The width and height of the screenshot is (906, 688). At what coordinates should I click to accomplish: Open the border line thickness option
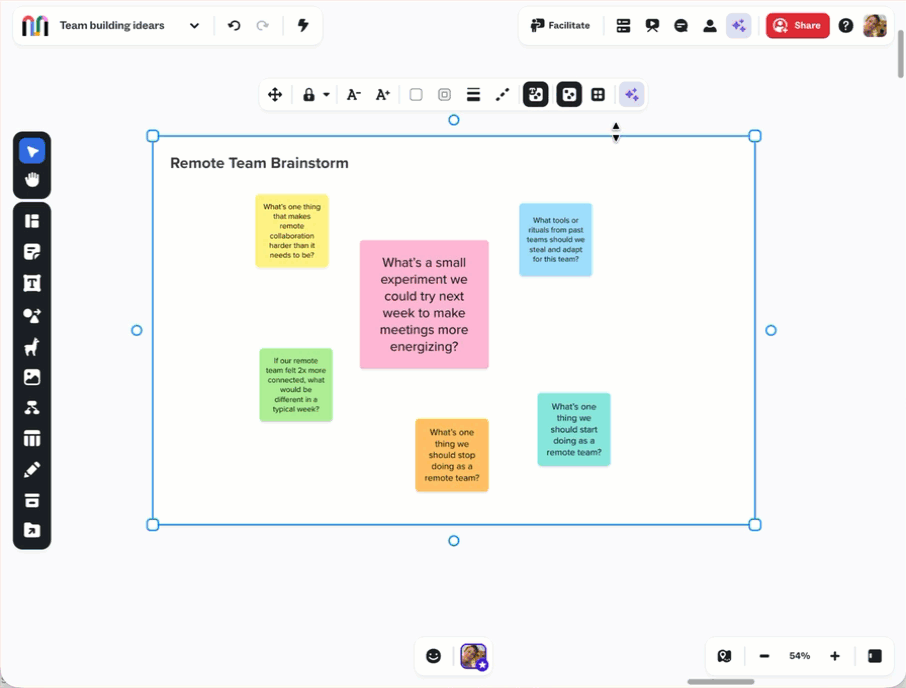473,94
